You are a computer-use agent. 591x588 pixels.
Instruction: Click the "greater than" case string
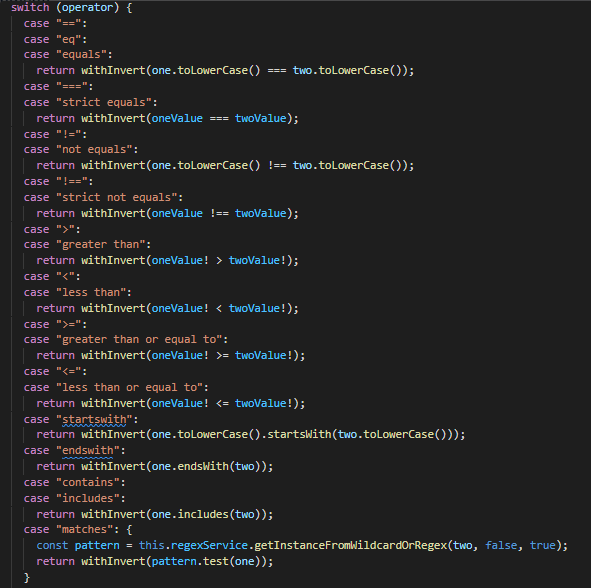[101, 245]
